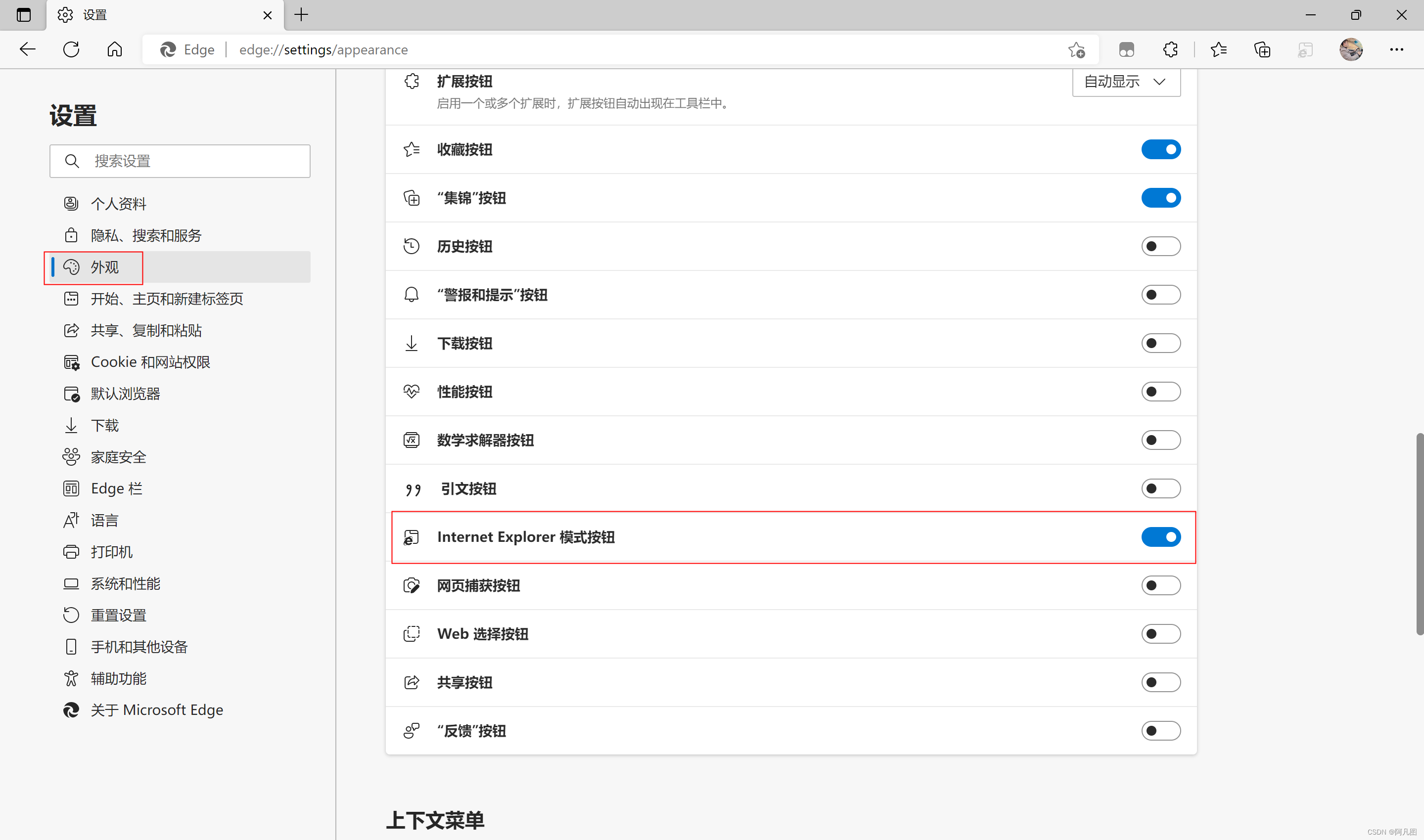Image resolution: width=1424 pixels, height=840 pixels.
Task: Open the Collections icon in the toolbar
Action: tap(1262, 49)
